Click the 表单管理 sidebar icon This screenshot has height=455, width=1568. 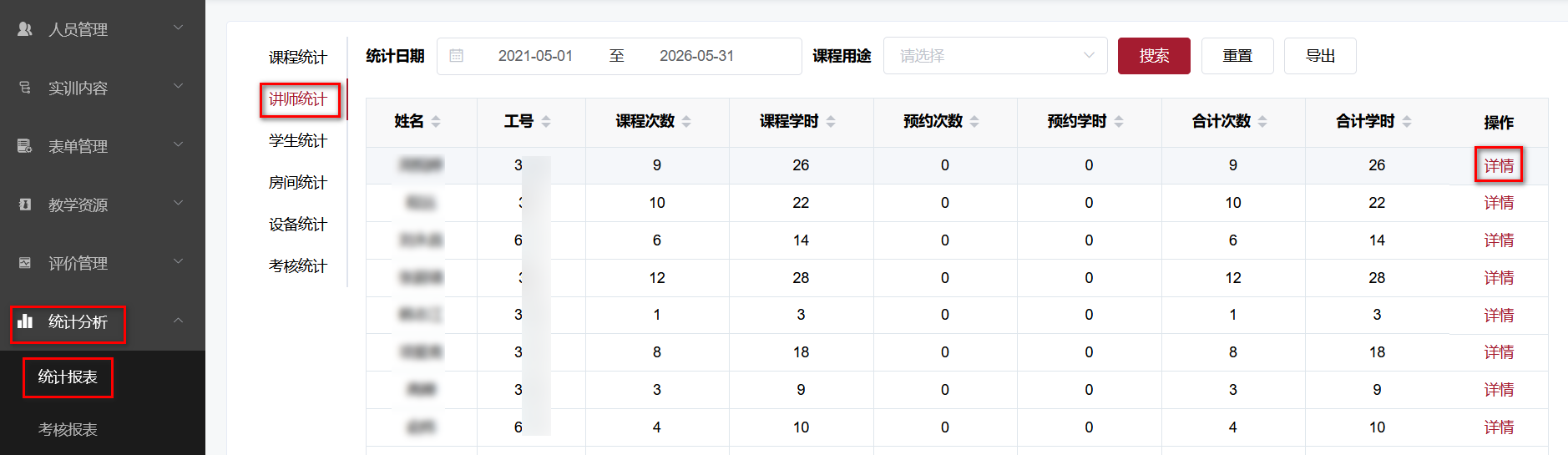25,146
